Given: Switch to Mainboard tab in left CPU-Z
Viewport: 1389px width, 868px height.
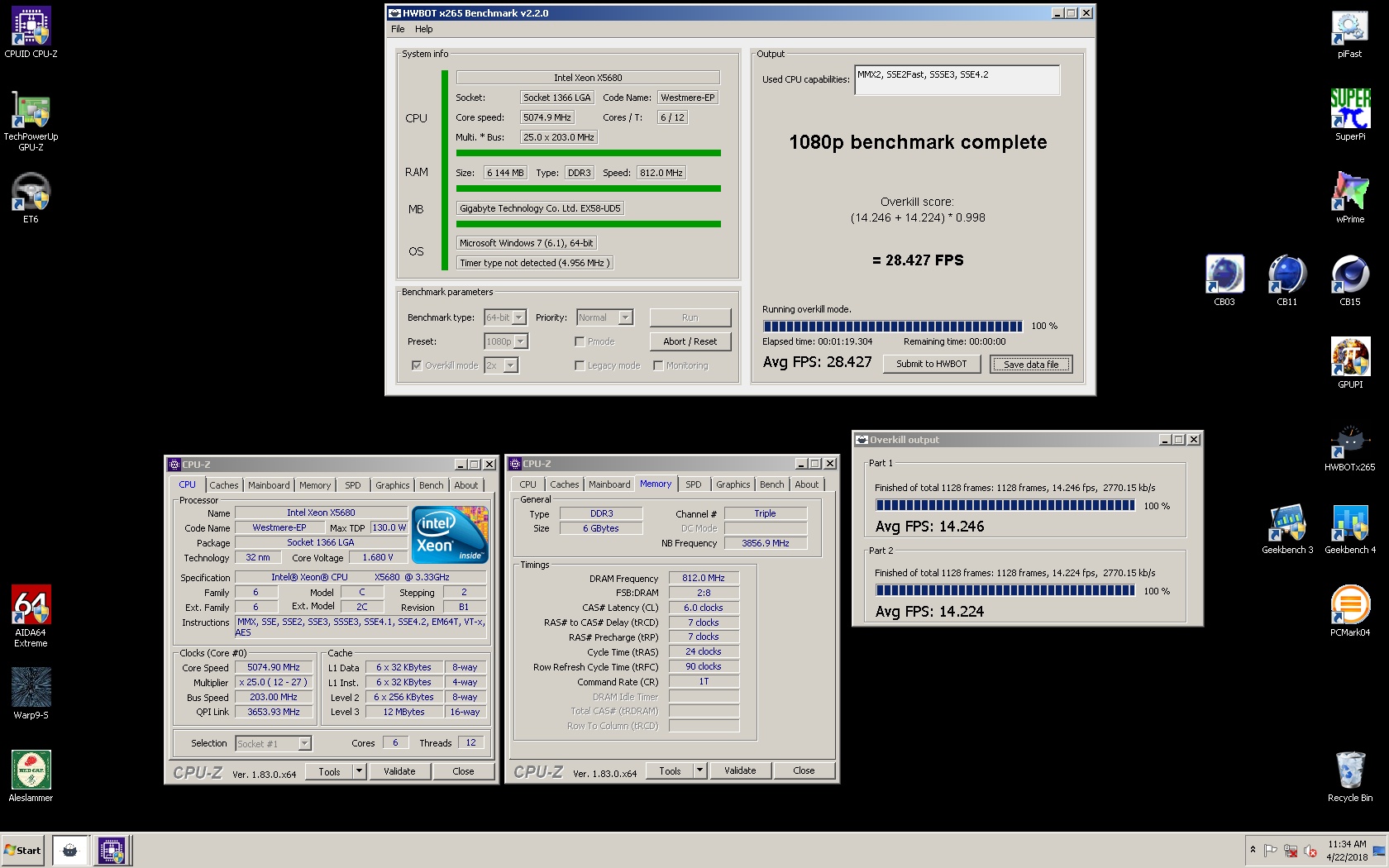Looking at the screenshot, I should point(269,485).
